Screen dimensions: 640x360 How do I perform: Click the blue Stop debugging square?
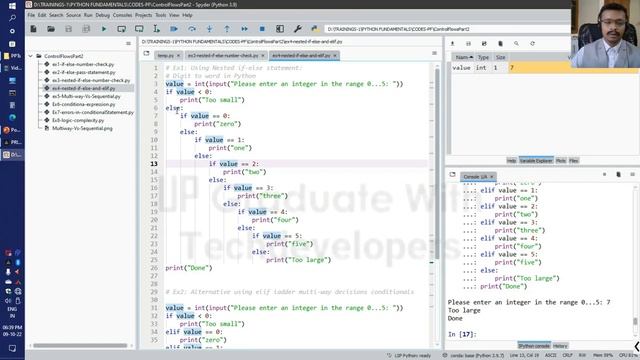pyautogui.click(x=262, y=29)
